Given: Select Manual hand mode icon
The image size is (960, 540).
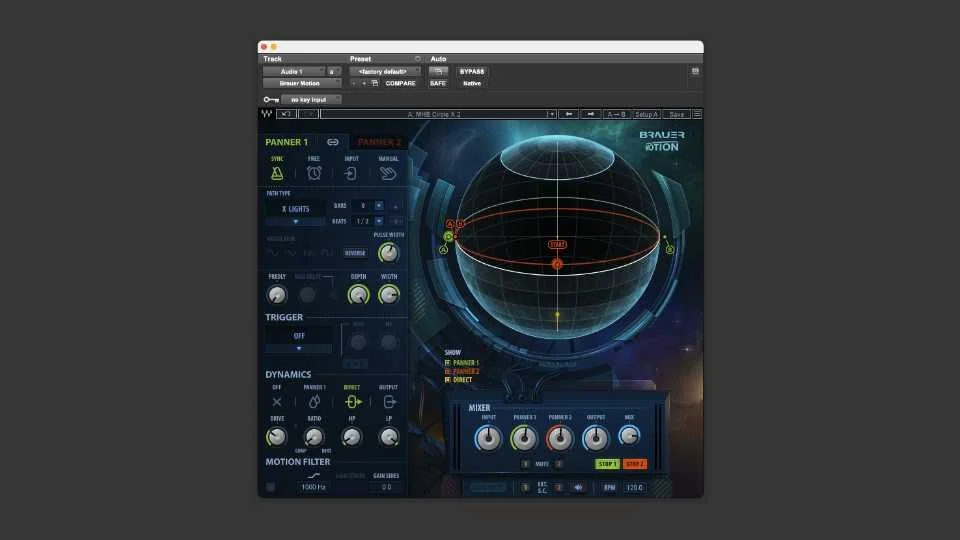Looking at the screenshot, I should tap(388, 174).
